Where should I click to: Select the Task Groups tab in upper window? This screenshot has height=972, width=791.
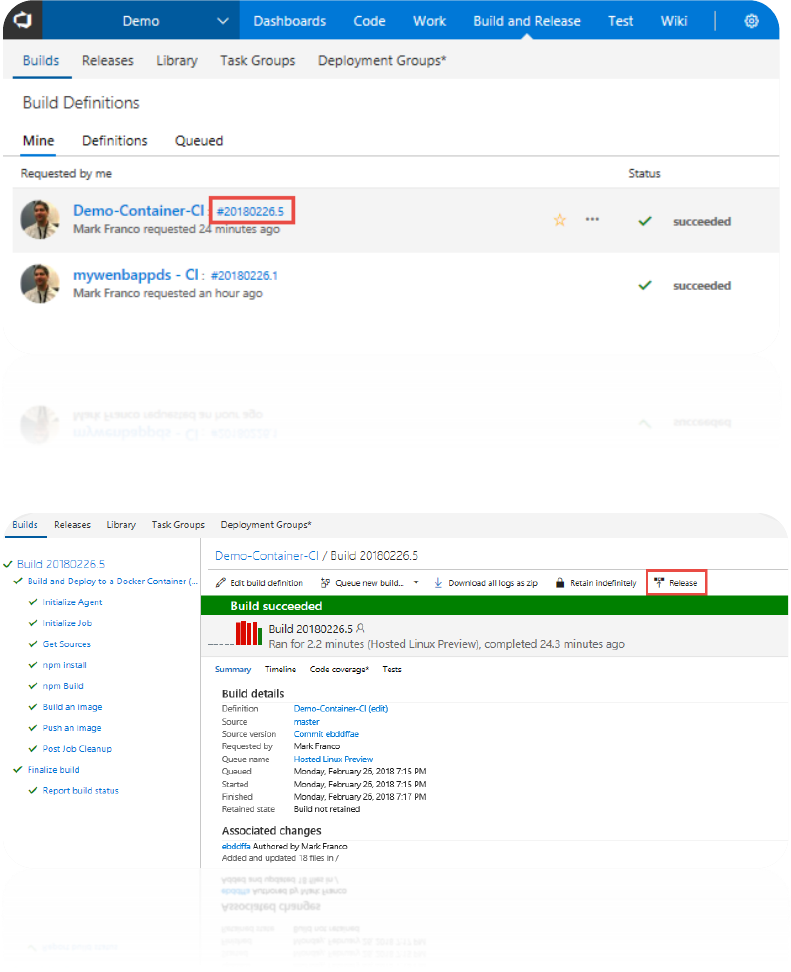pyautogui.click(x=258, y=61)
